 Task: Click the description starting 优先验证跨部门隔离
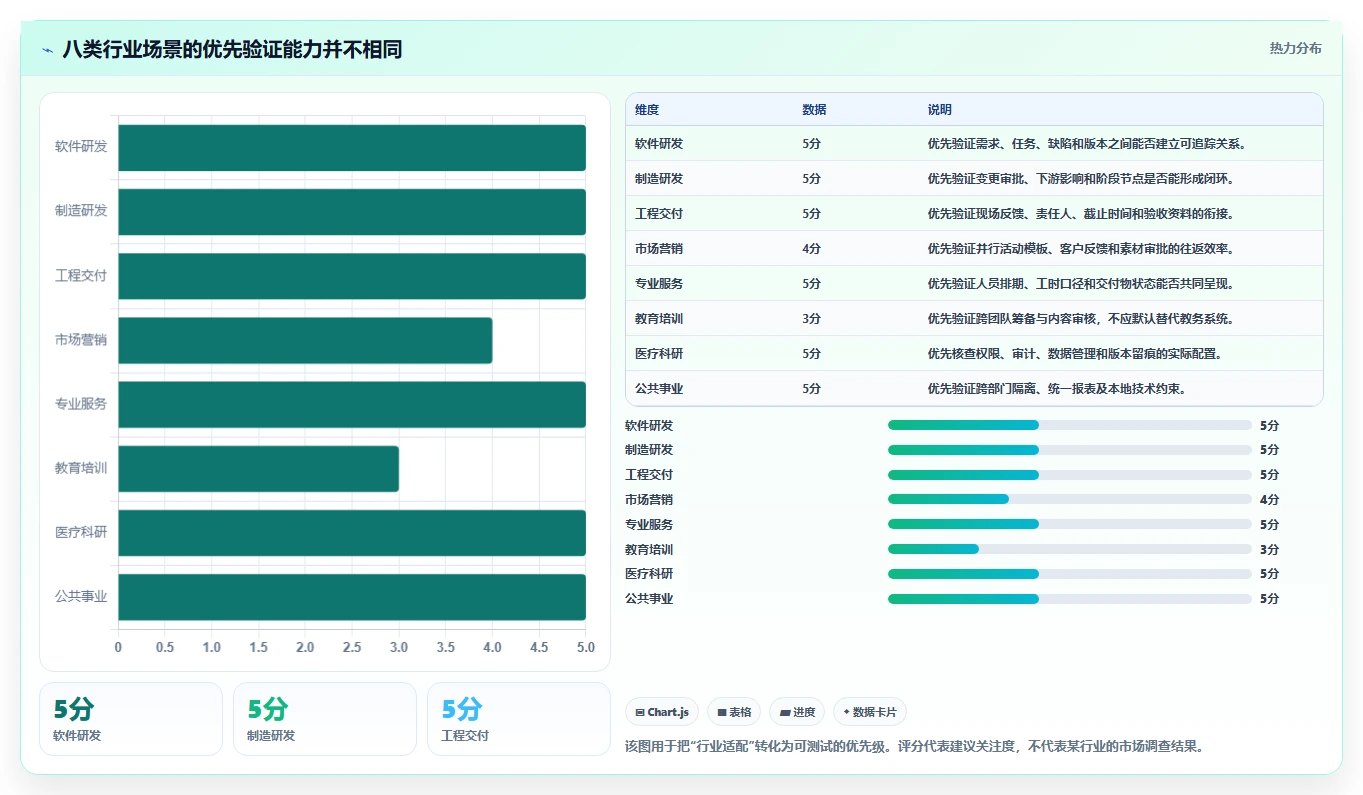1057,389
